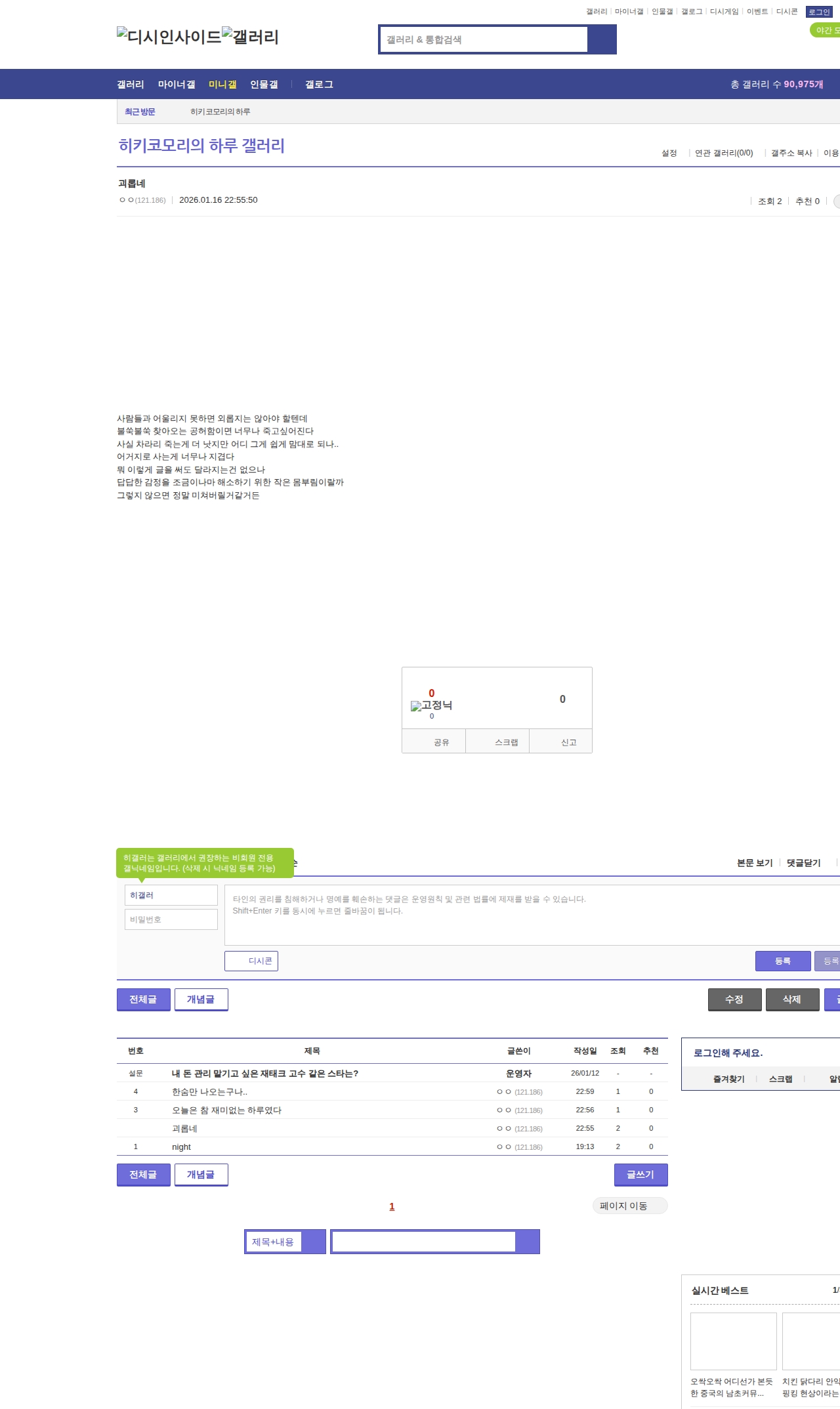Select 인물갤 in the blue navigation bar
The image size is (840, 1409).
(264, 84)
